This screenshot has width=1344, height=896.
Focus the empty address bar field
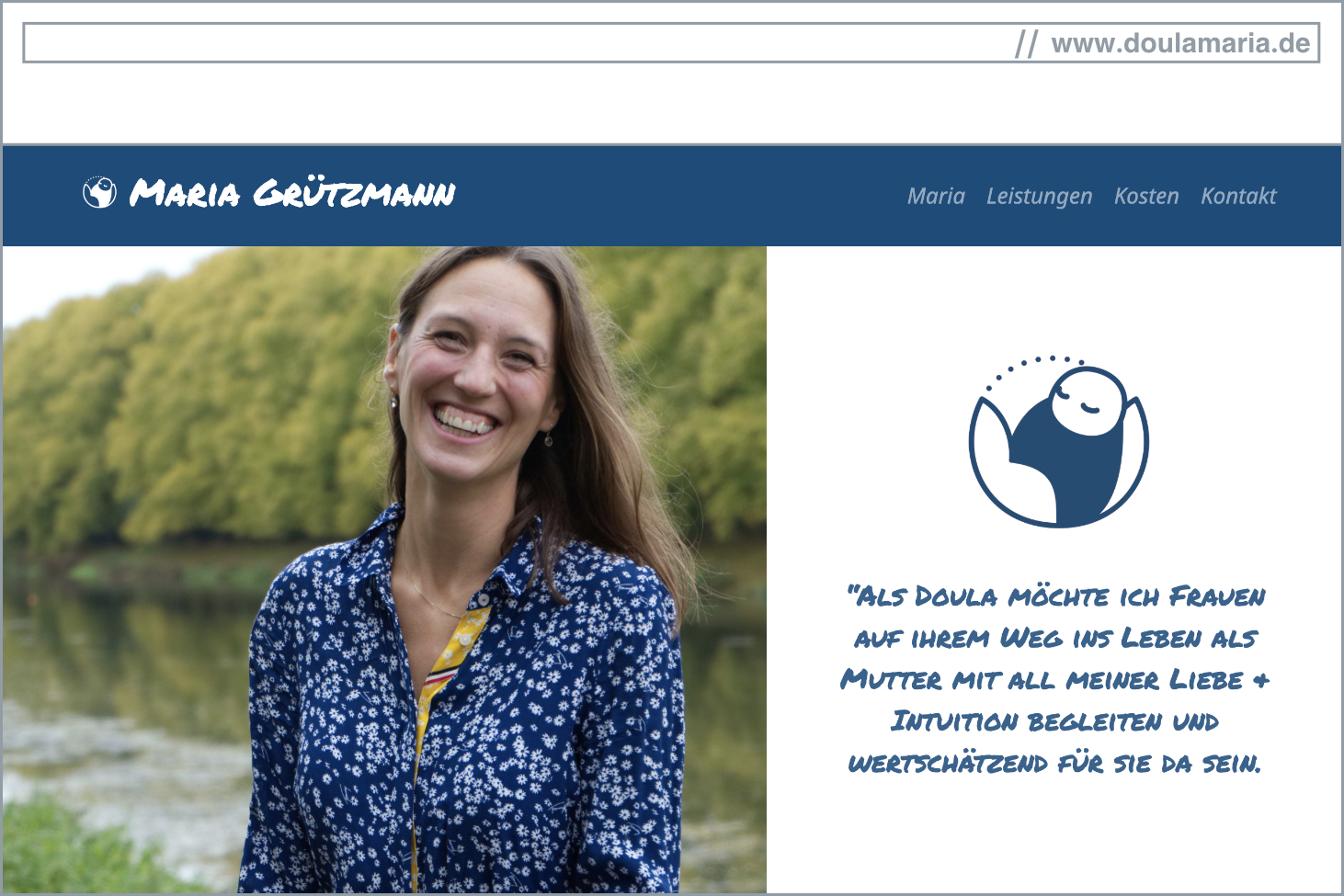click(x=671, y=43)
